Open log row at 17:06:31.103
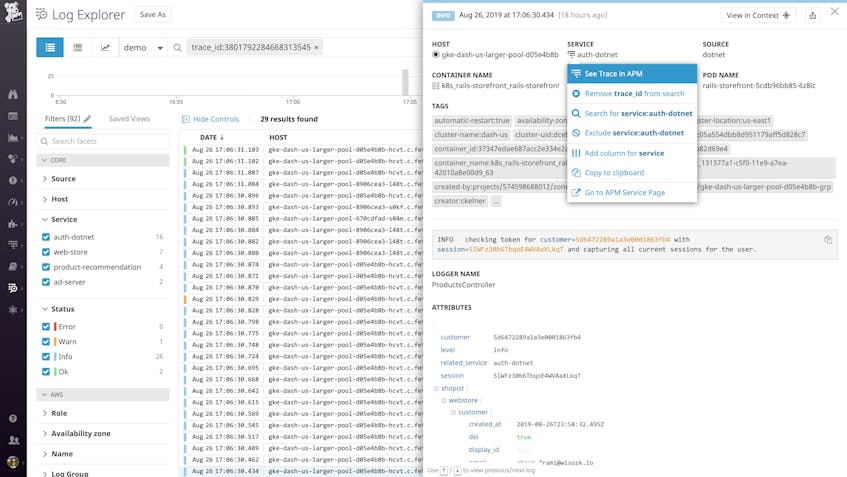 coord(302,150)
